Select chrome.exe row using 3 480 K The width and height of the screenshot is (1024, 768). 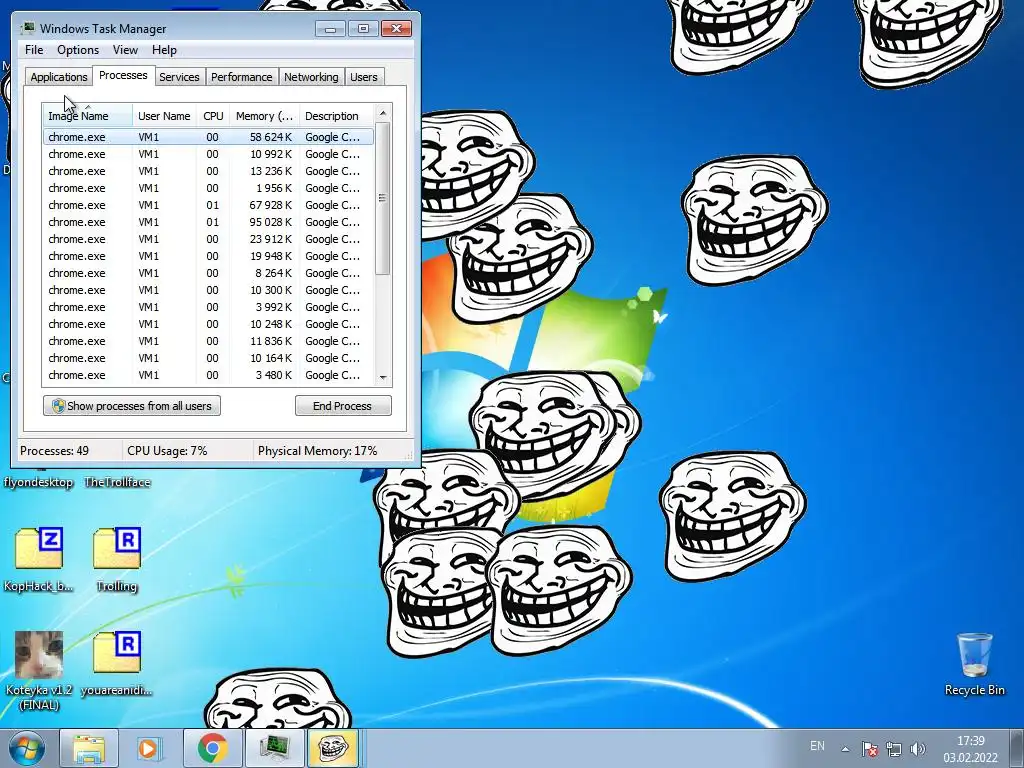[208, 375]
